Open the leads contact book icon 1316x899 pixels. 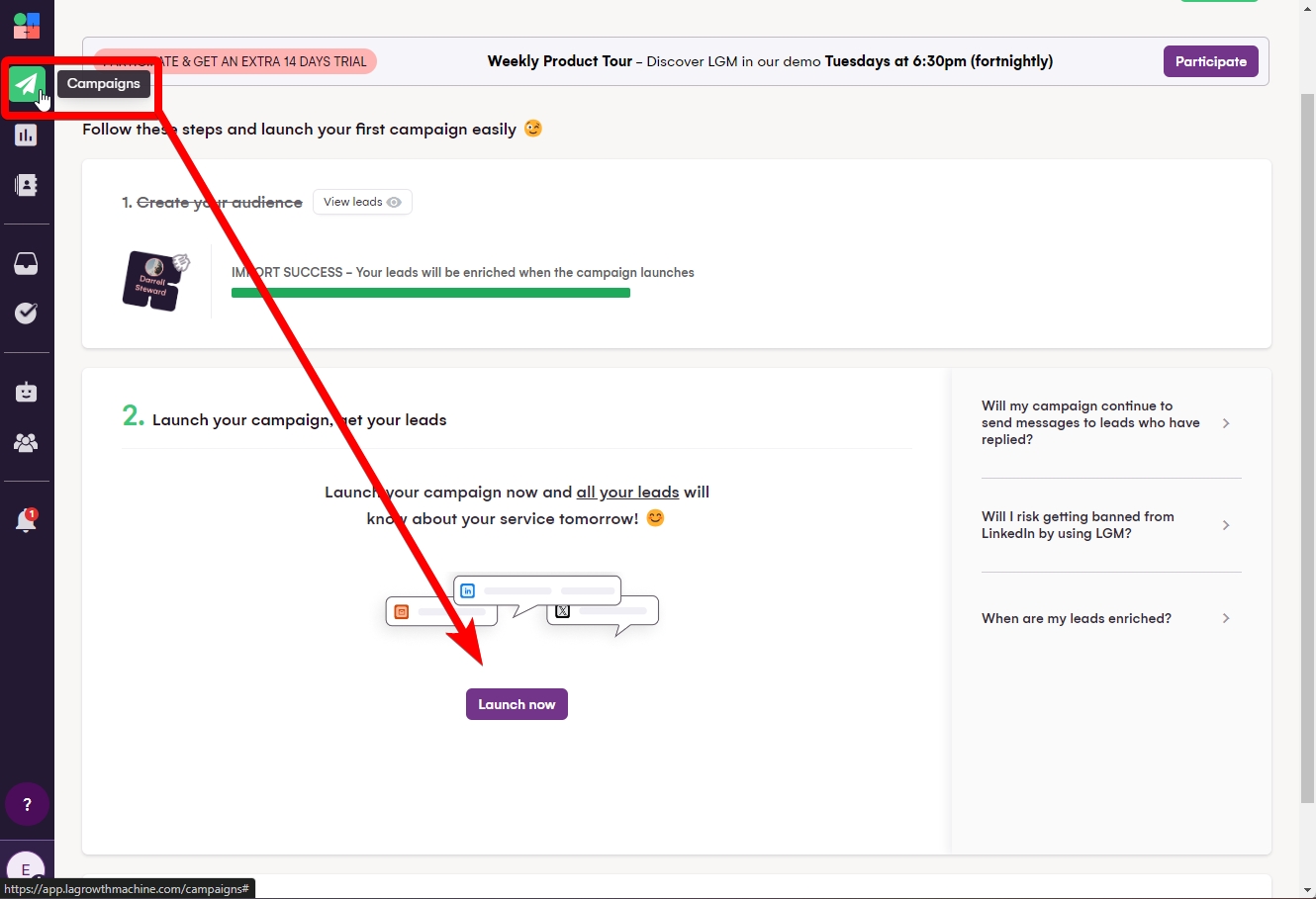tap(27, 185)
